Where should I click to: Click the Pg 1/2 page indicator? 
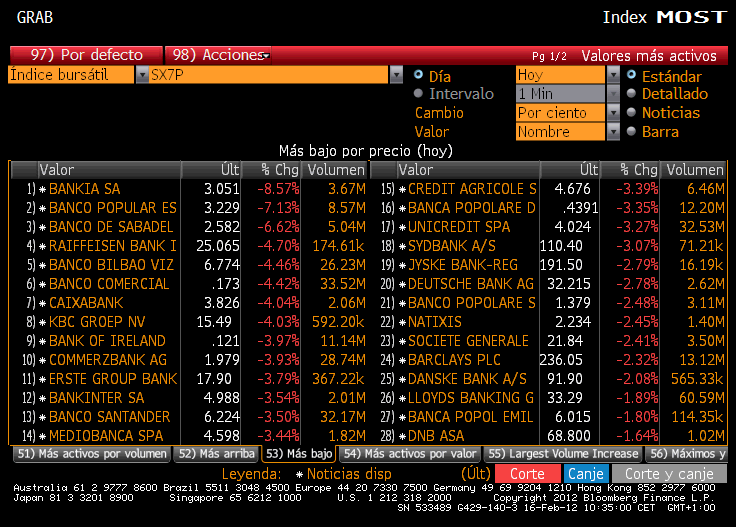click(549, 56)
